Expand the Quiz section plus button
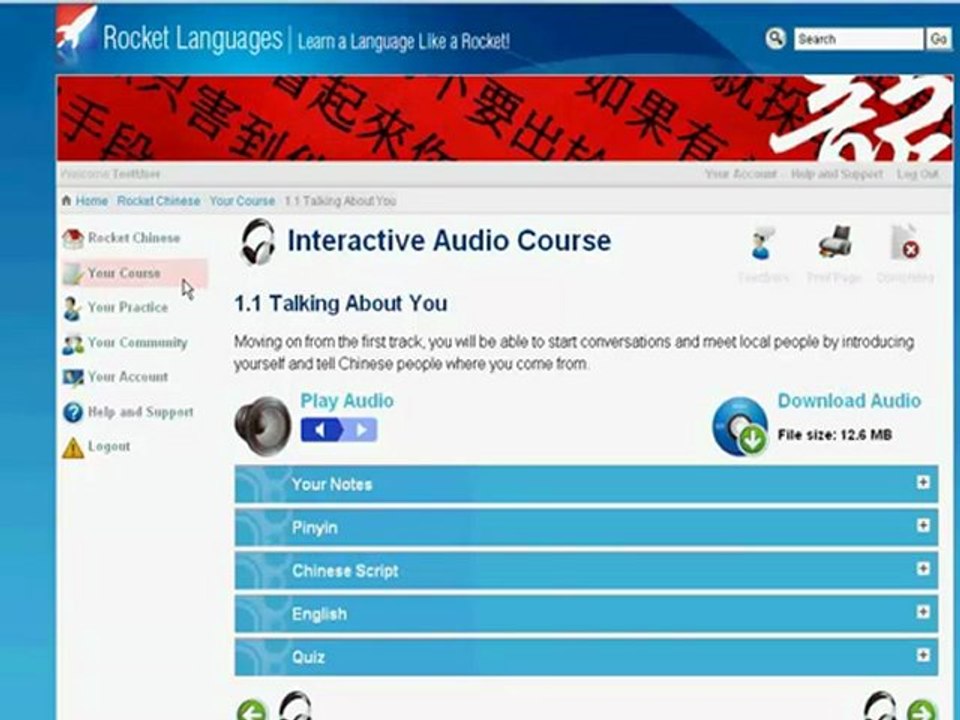 coord(923,655)
